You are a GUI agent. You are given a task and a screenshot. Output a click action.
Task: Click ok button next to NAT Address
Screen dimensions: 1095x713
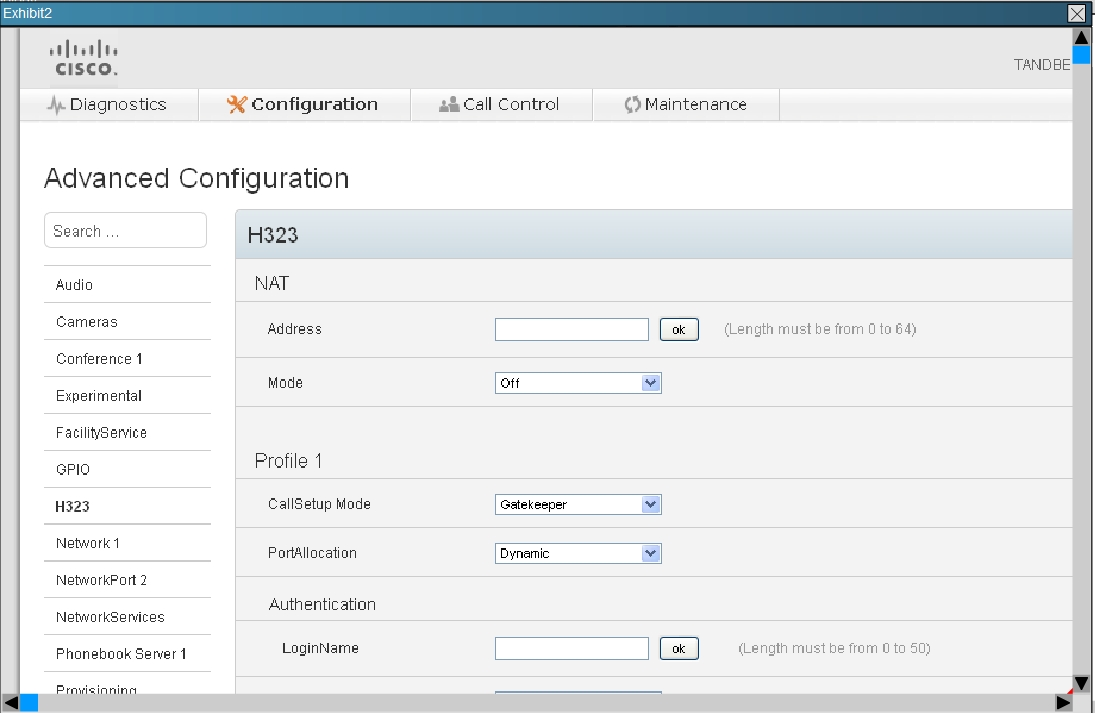pos(679,330)
